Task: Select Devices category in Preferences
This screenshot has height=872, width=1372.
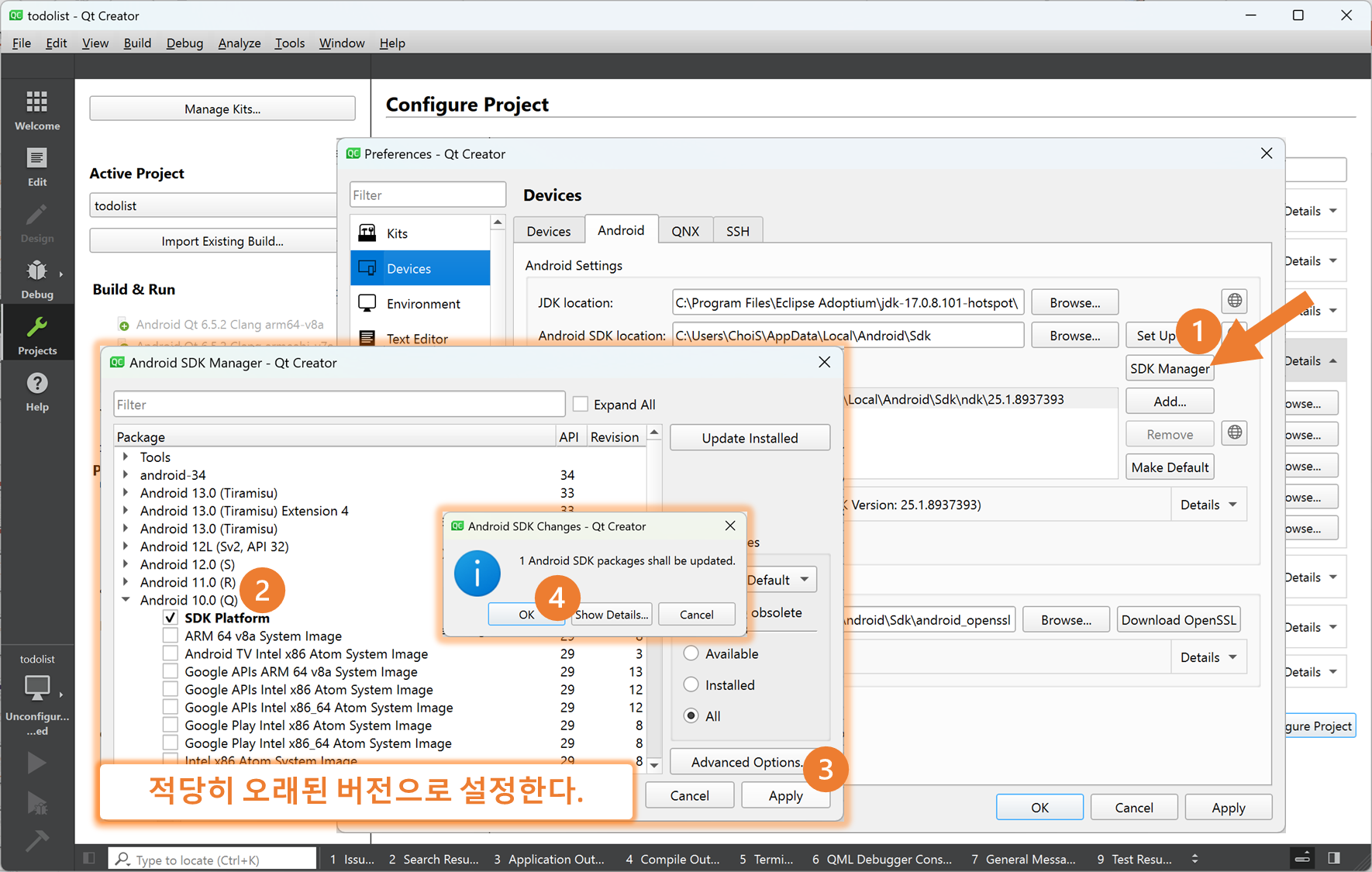Action: coord(420,268)
